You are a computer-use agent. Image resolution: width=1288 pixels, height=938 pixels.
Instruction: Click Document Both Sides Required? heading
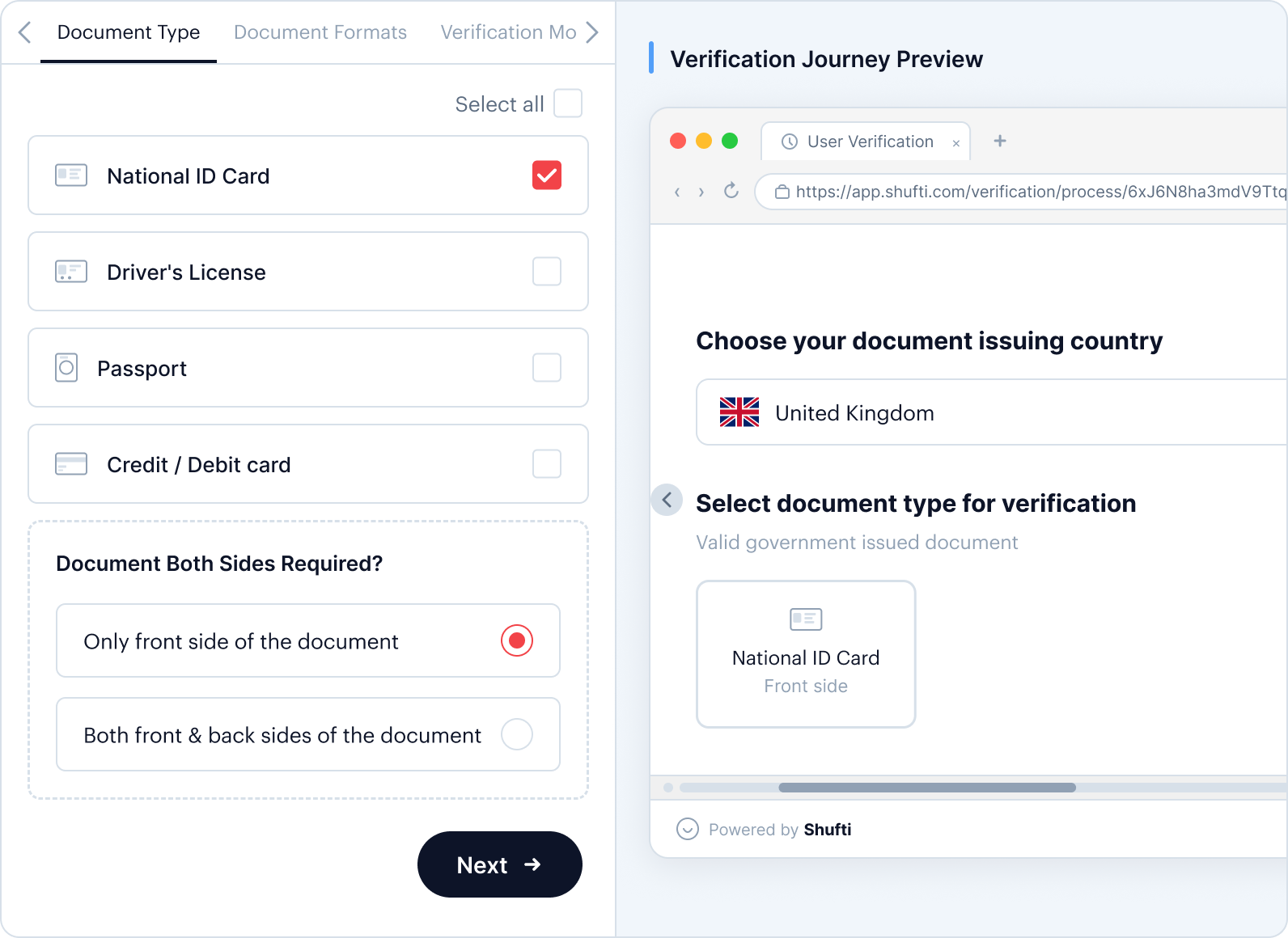coord(219,564)
